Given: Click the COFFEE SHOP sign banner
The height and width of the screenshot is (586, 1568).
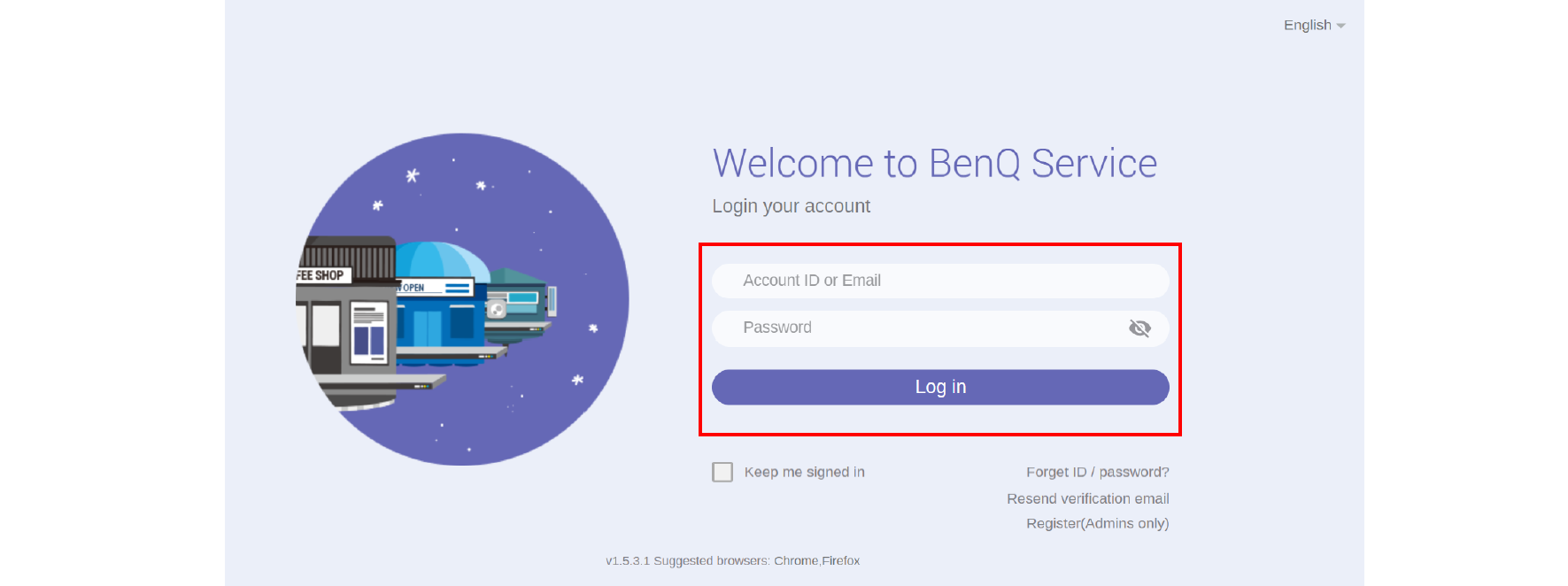Looking at the screenshot, I should pos(322,275).
